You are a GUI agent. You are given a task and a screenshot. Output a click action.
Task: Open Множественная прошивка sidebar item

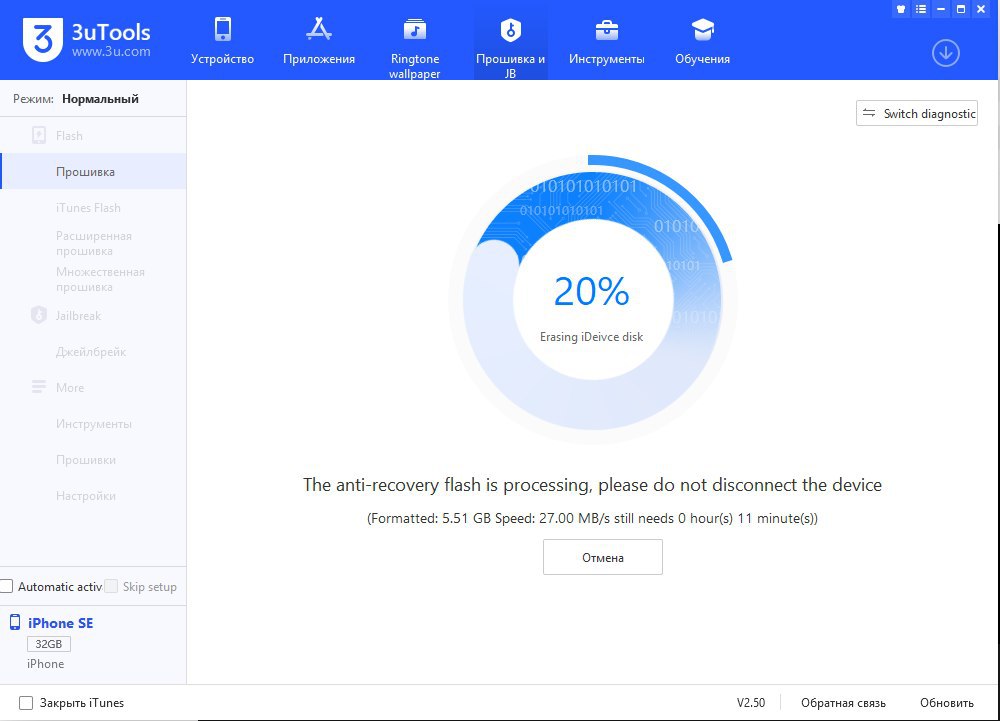coord(100,279)
